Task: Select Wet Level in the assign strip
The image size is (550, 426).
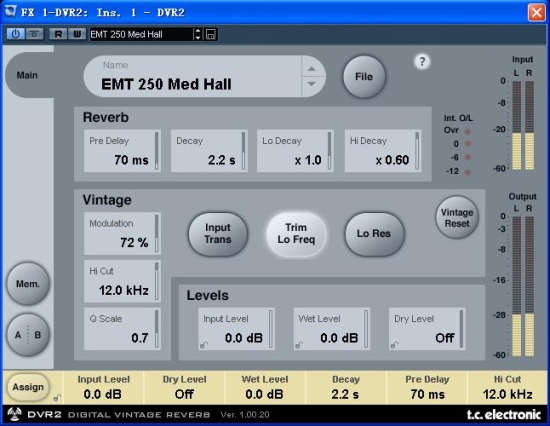Action: 264,387
